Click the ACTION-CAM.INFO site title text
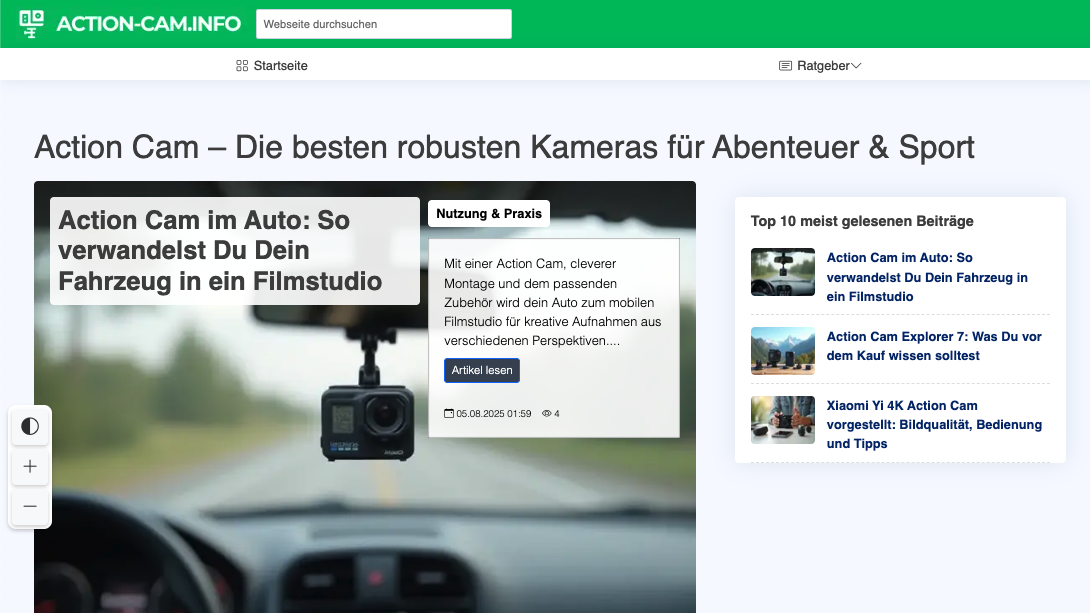Image resolution: width=1090 pixels, height=613 pixels. tap(148, 24)
